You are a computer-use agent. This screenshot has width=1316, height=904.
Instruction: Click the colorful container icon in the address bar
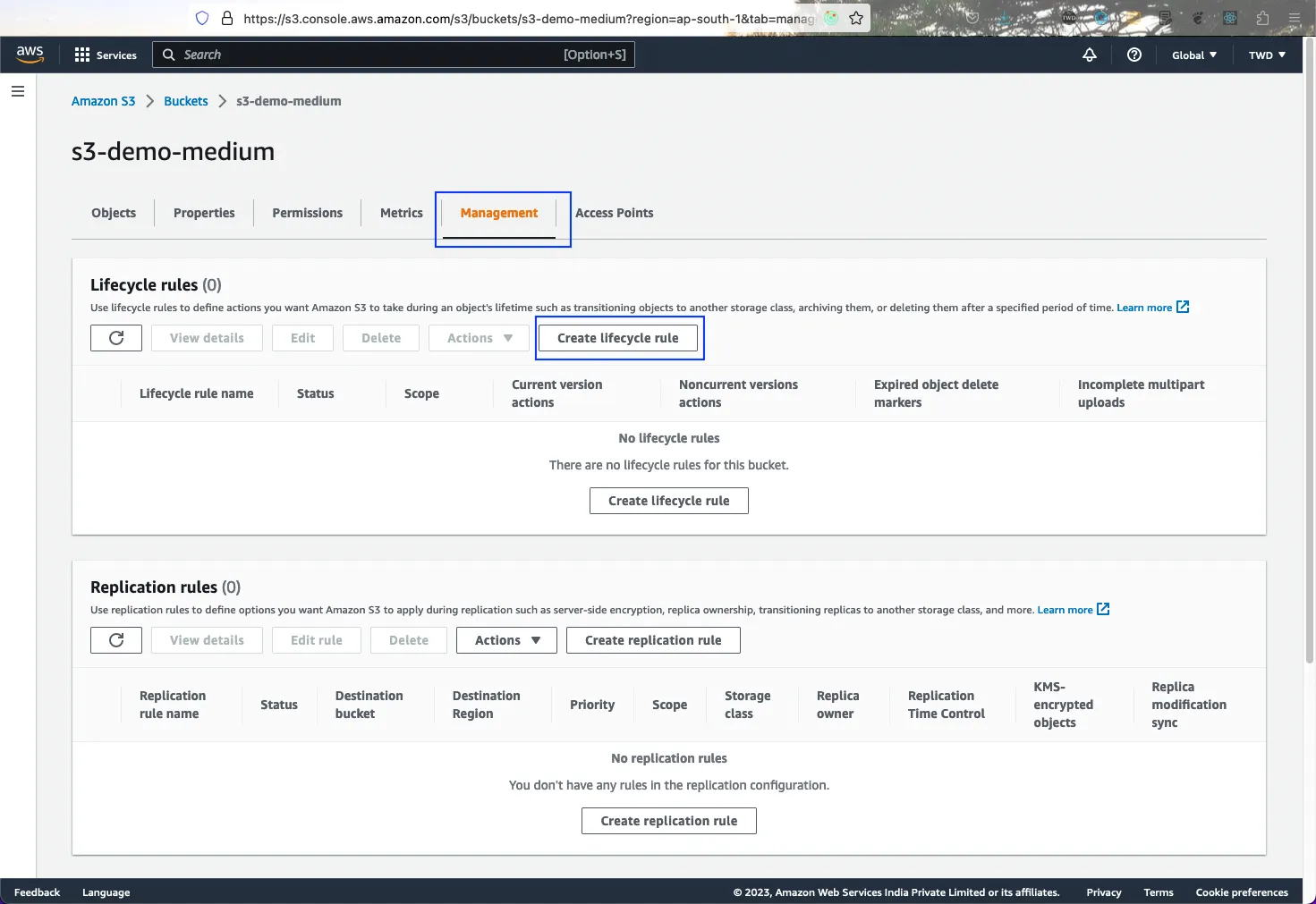click(831, 18)
